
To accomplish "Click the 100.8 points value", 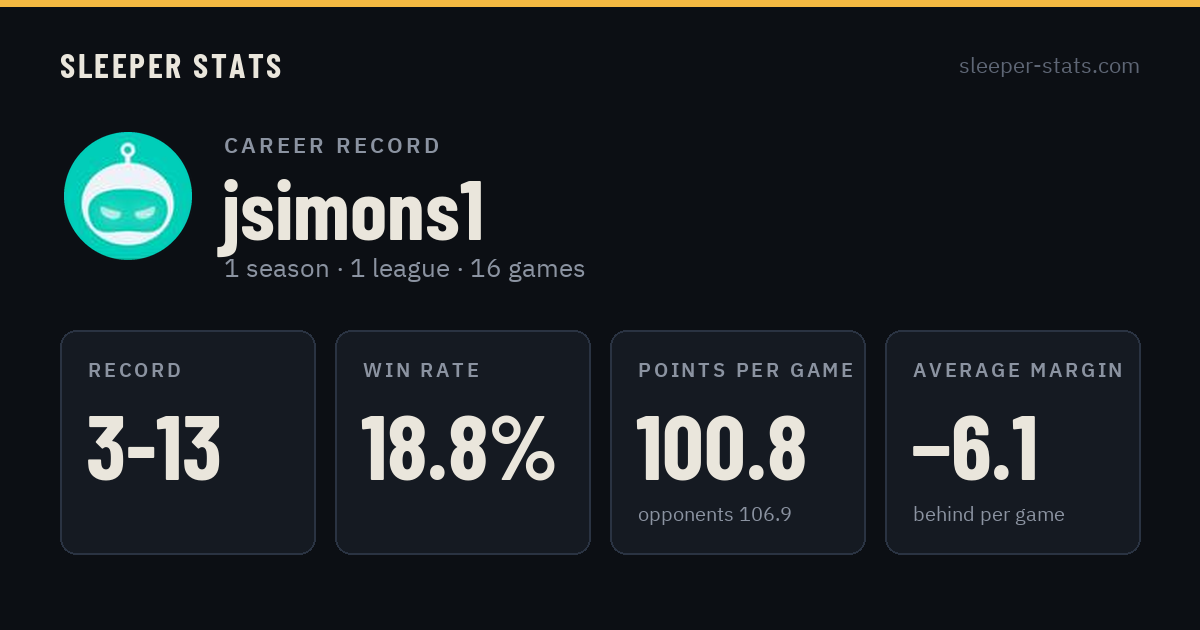I will (x=721, y=449).
